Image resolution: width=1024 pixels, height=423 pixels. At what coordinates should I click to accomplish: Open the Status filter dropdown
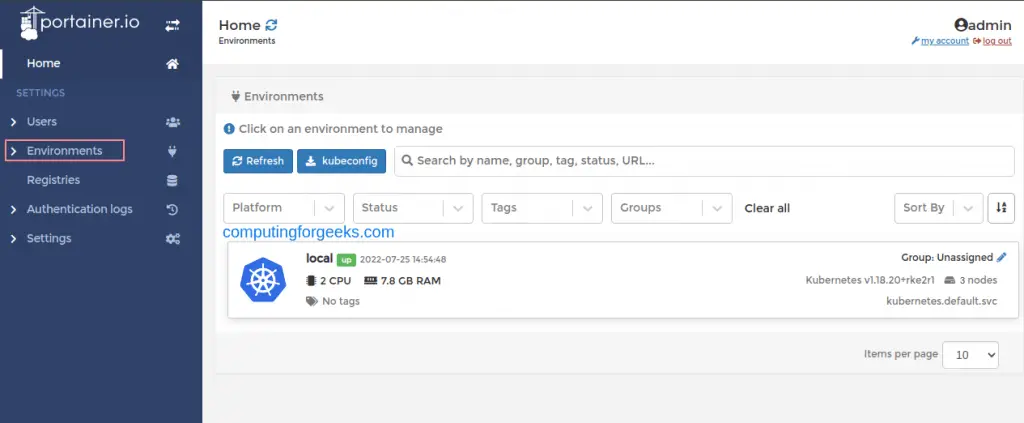click(x=413, y=208)
